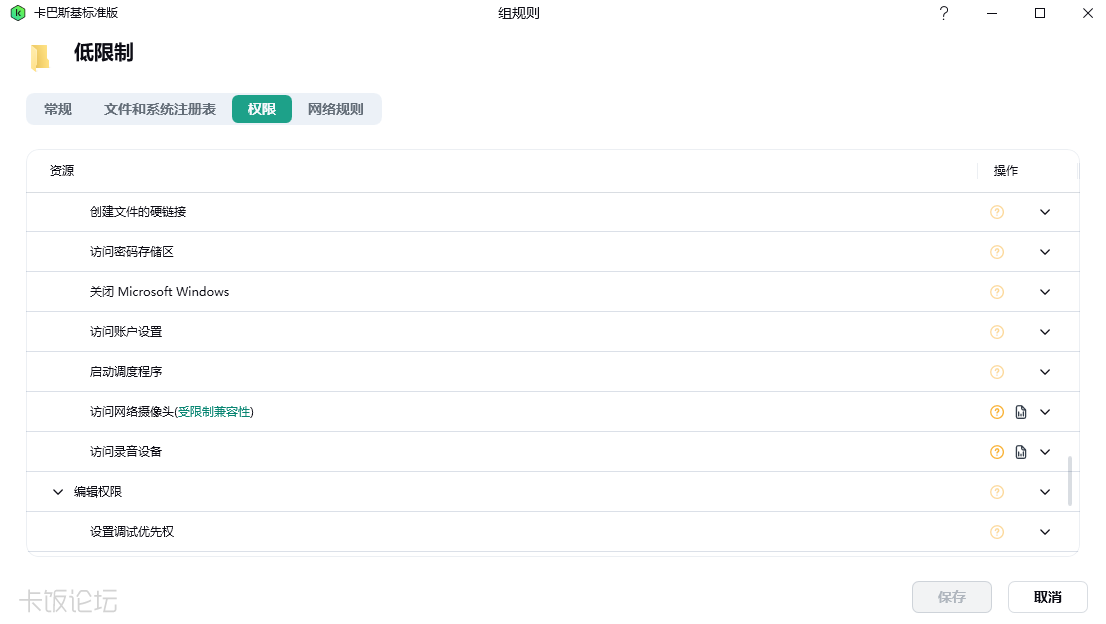Click the action icon for 关闭 Microsoft Windows
The image size is (1106, 624).
[x=997, y=292]
